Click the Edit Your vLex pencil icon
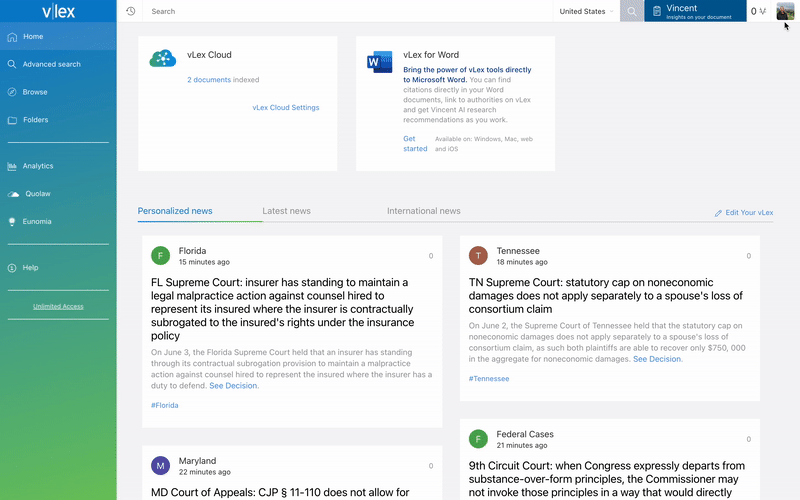Viewport: 800px width, 500px height. [718, 213]
